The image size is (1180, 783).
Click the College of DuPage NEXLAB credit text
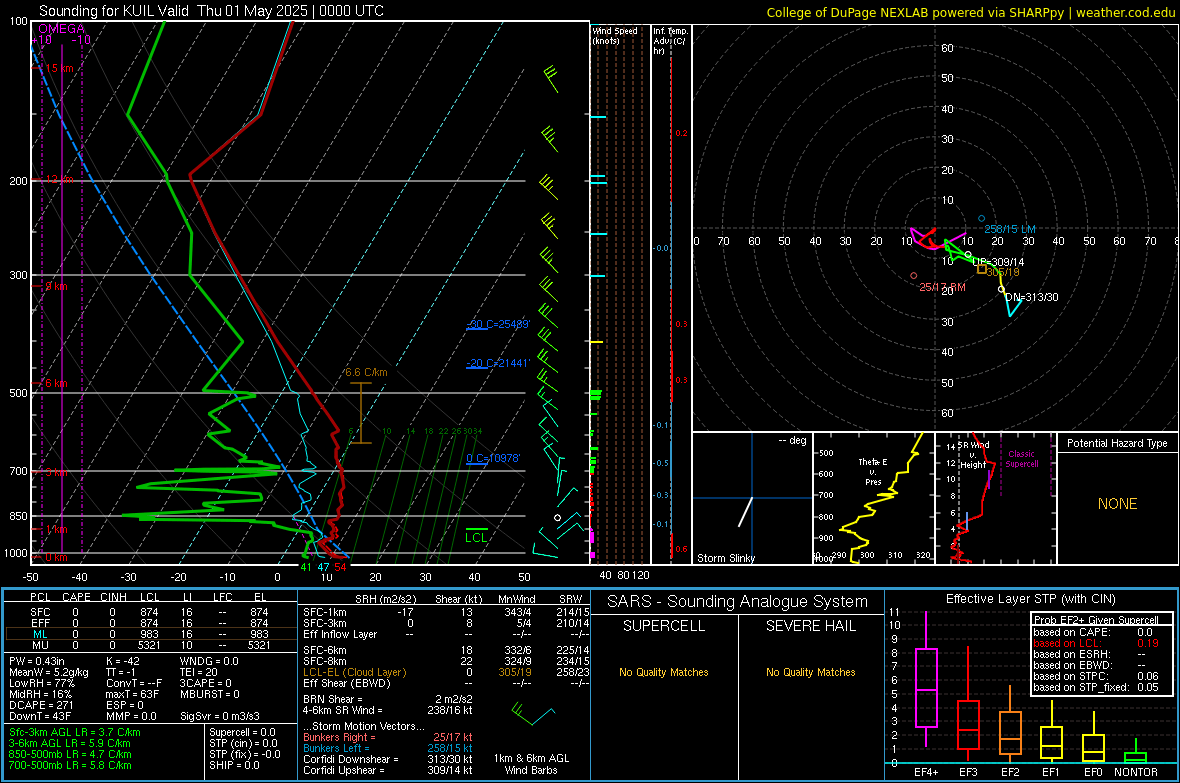[971, 12]
